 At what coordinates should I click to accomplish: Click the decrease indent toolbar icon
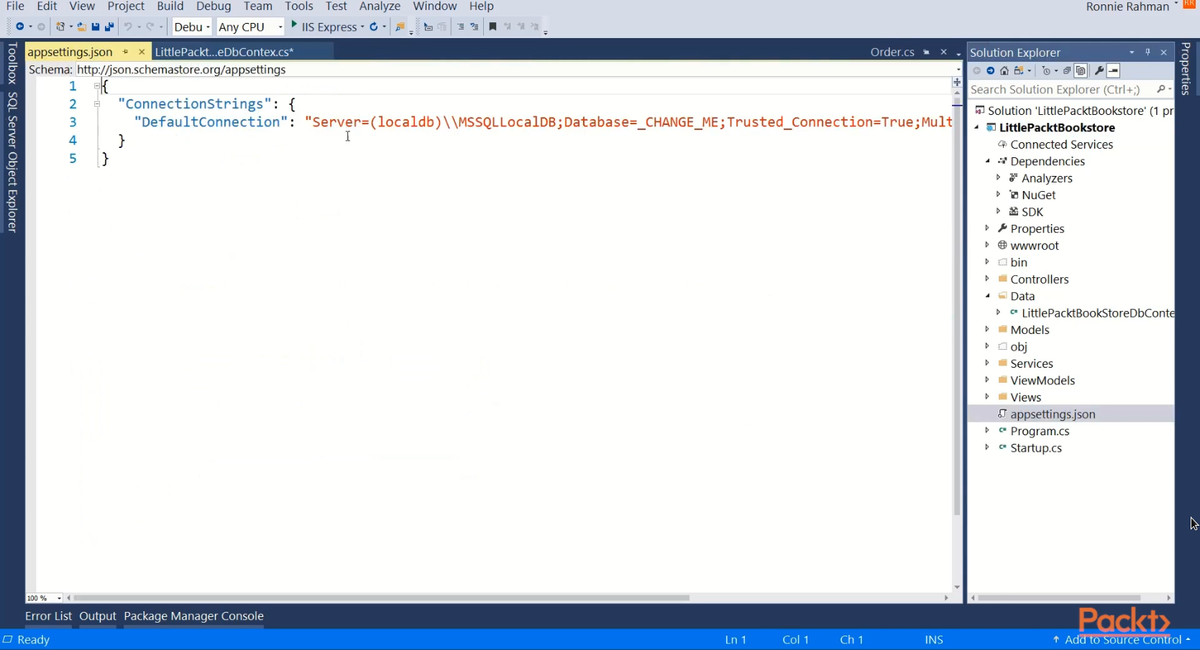pos(461,26)
